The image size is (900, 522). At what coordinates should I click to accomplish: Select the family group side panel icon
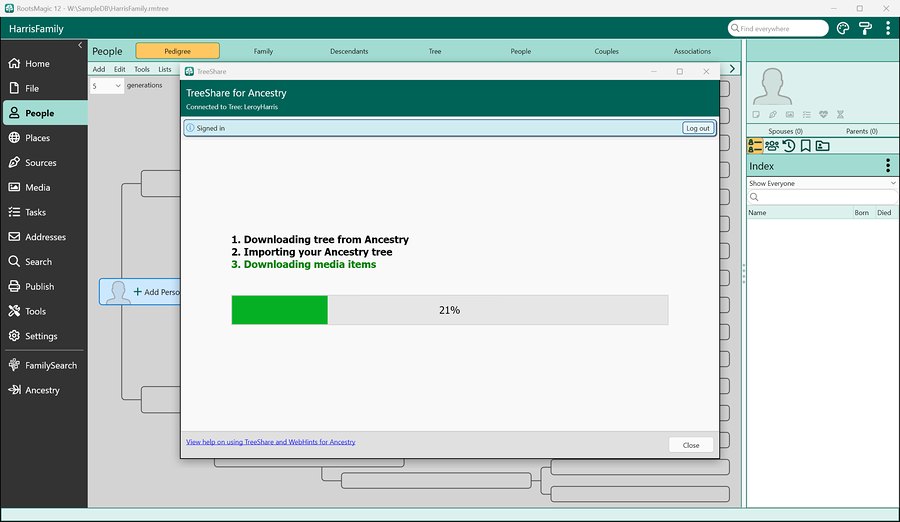(x=772, y=146)
